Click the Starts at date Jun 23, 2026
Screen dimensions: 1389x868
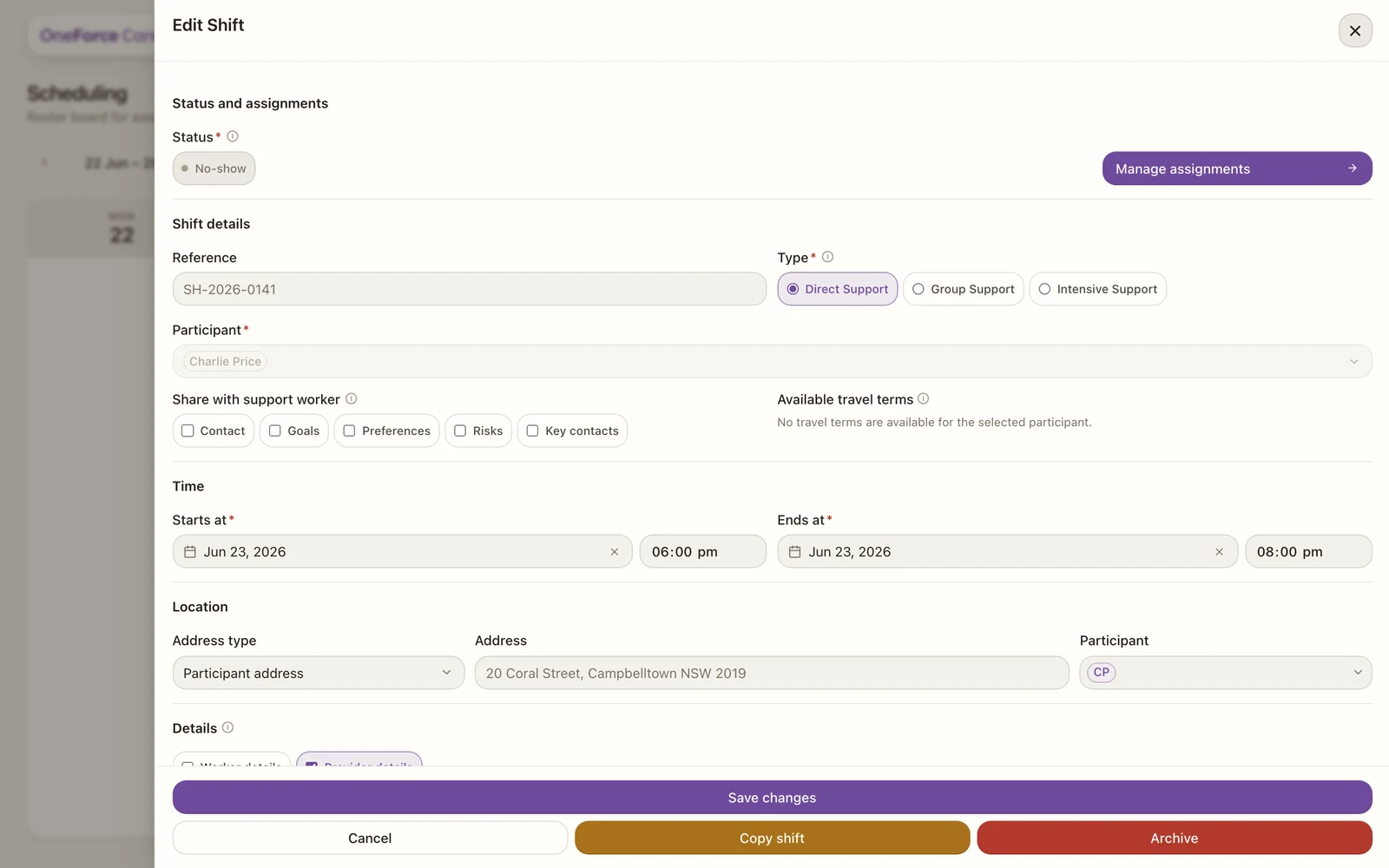[x=402, y=551]
